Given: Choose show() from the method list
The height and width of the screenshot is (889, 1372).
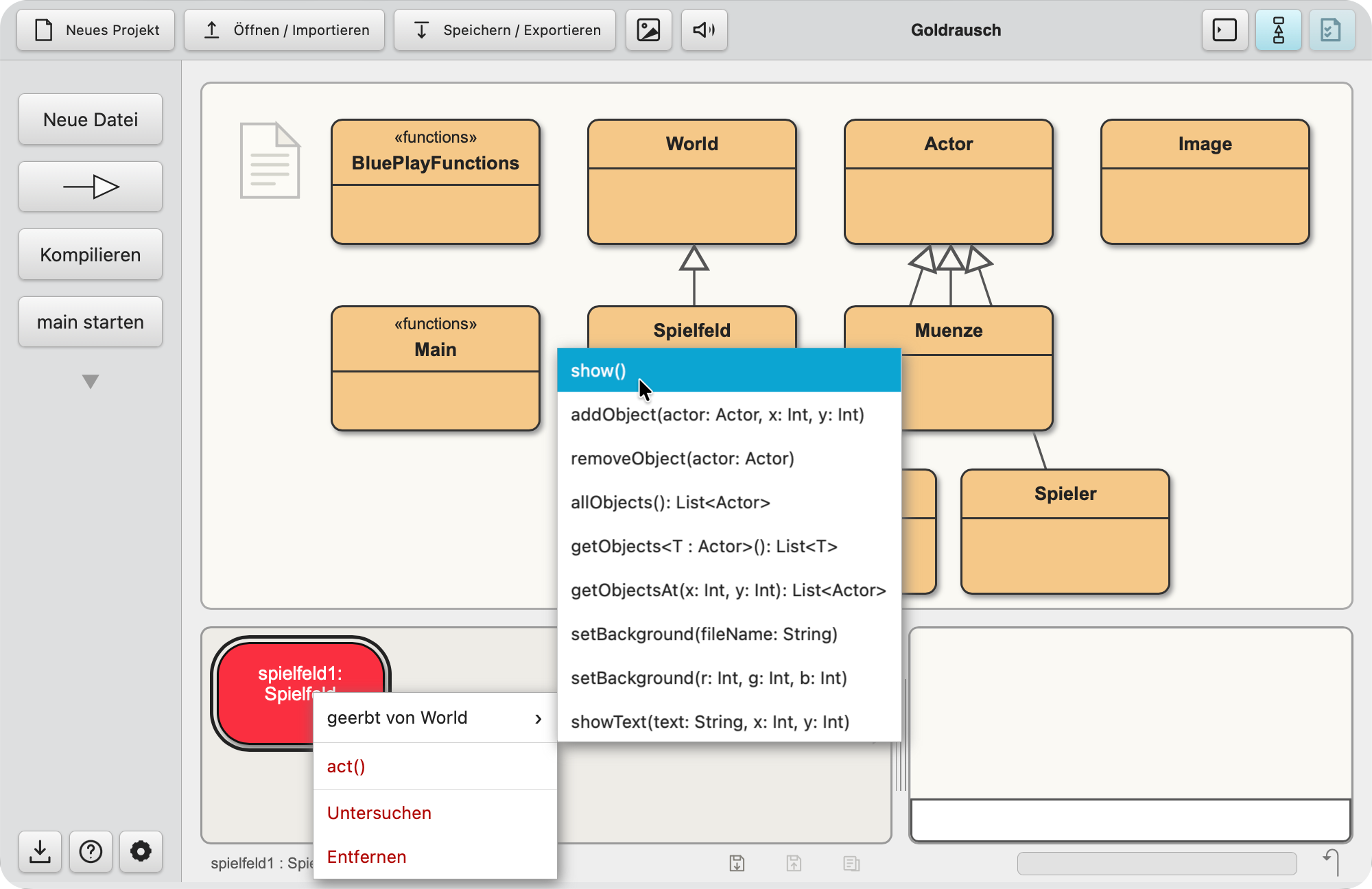Looking at the screenshot, I should [729, 370].
